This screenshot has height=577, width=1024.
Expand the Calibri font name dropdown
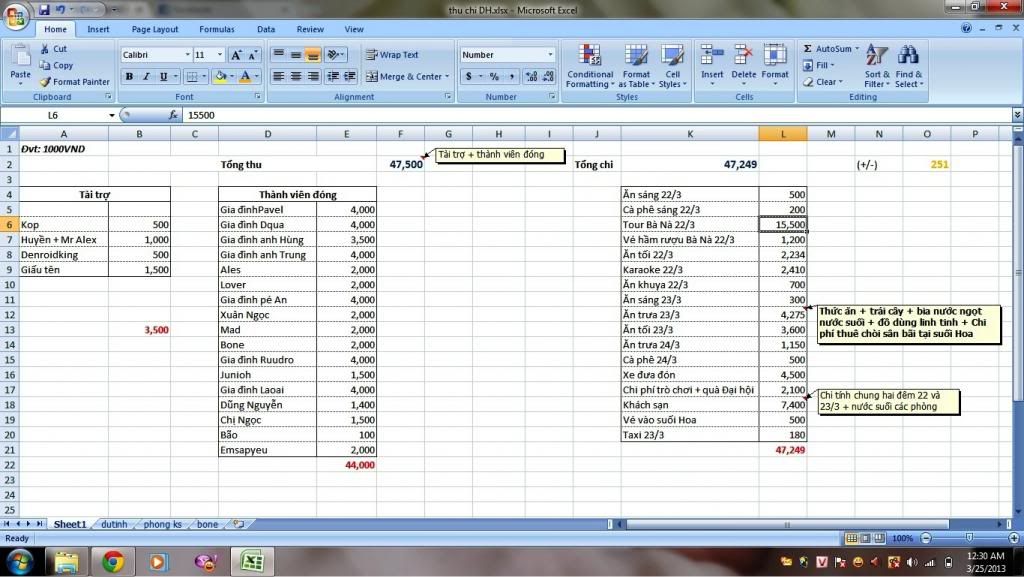point(187,55)
